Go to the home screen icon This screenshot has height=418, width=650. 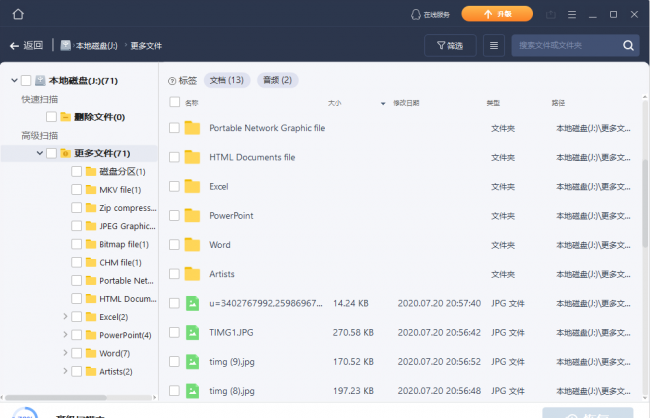pos(18,14)
